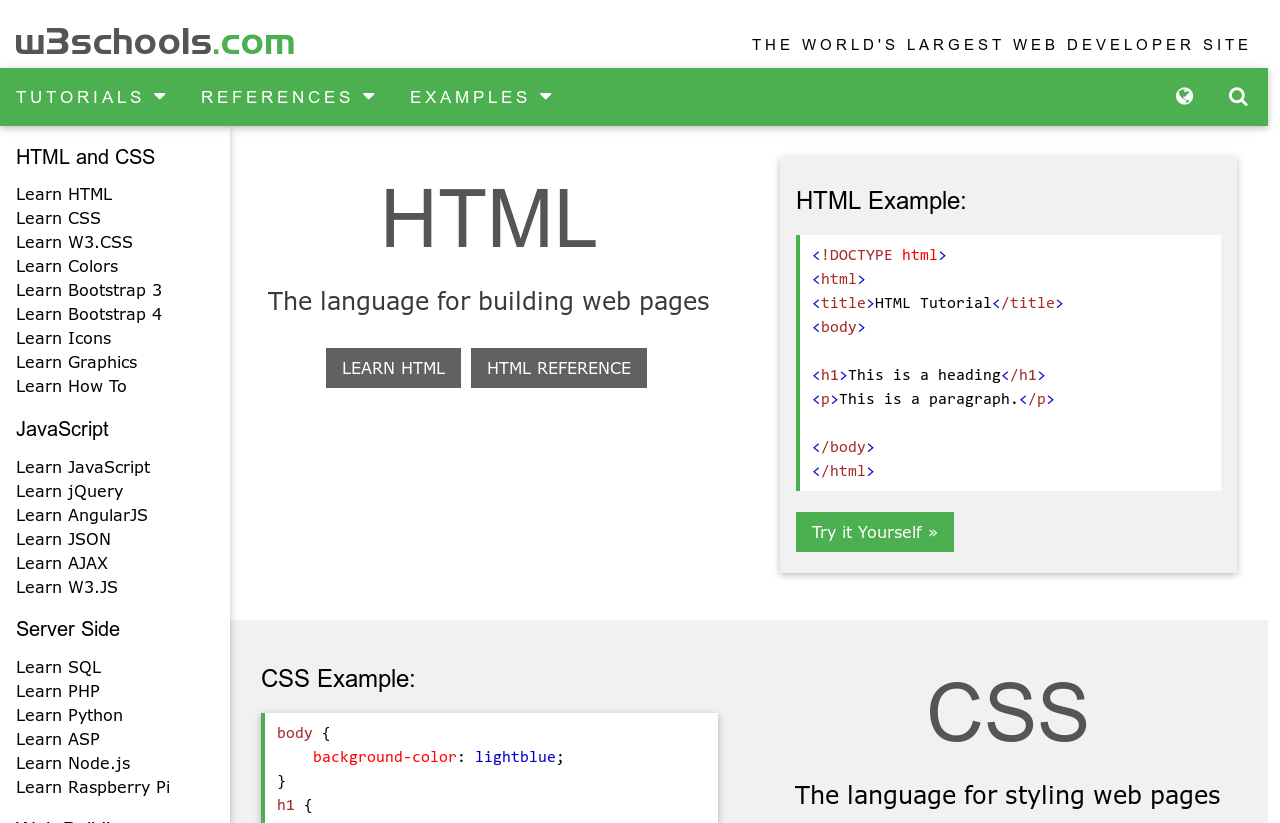Click 'background-color: lightblue;' CSS line
The image size is (1280, 823).
(439, 757)
